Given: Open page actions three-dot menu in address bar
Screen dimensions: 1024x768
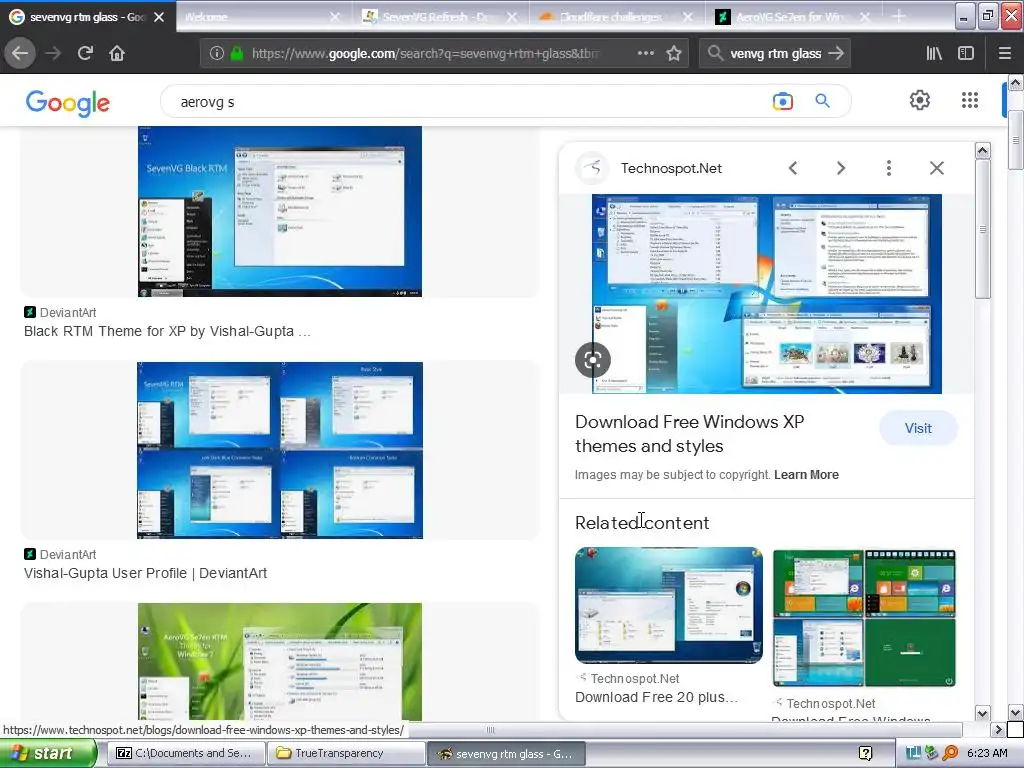Looking at the screenshot, I should pyautogui.click(x=645, y=54).
